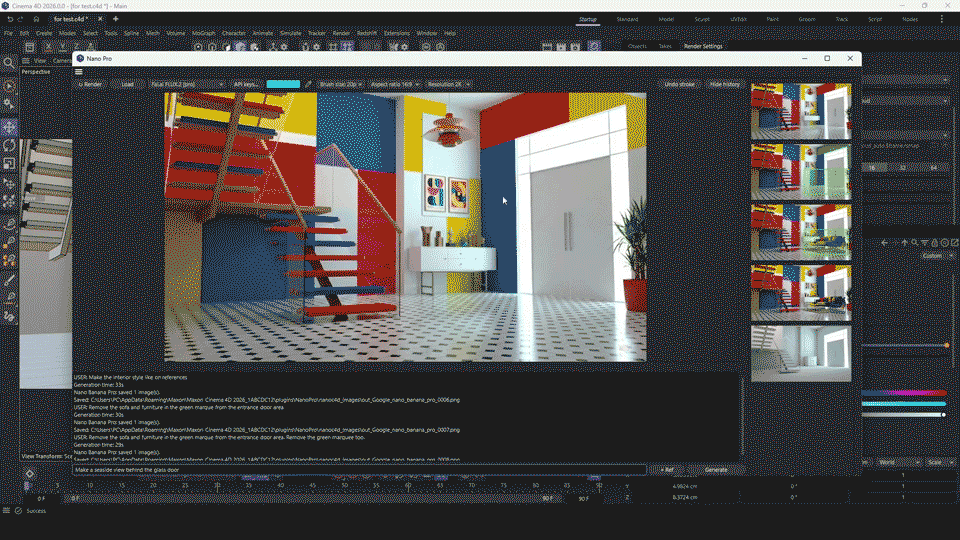Screen dimensions: 960x540
Task: Open the layout options three-dot menu
Action: [x=942, y=20]
